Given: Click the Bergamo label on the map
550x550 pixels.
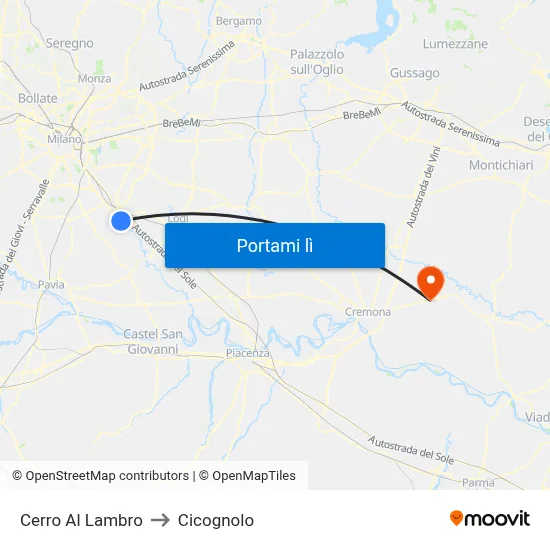Looking at the screenshot, I should [239, 21].
